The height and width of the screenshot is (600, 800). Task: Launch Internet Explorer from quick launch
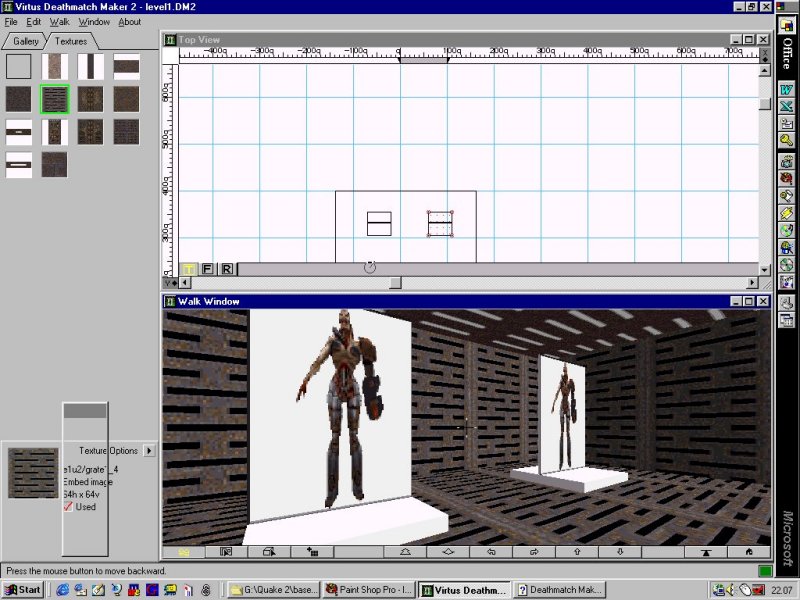tap(63, 590)
